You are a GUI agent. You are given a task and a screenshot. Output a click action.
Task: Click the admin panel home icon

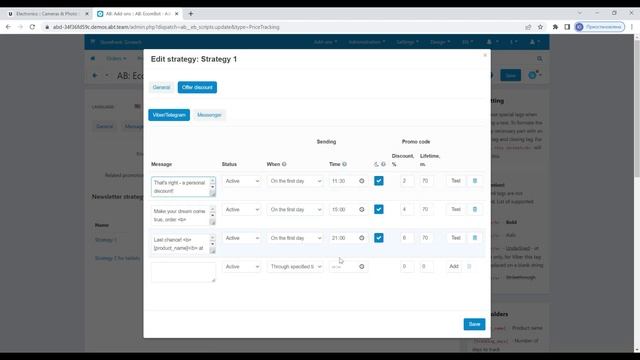pyautogui.click(x=93, y=58)
